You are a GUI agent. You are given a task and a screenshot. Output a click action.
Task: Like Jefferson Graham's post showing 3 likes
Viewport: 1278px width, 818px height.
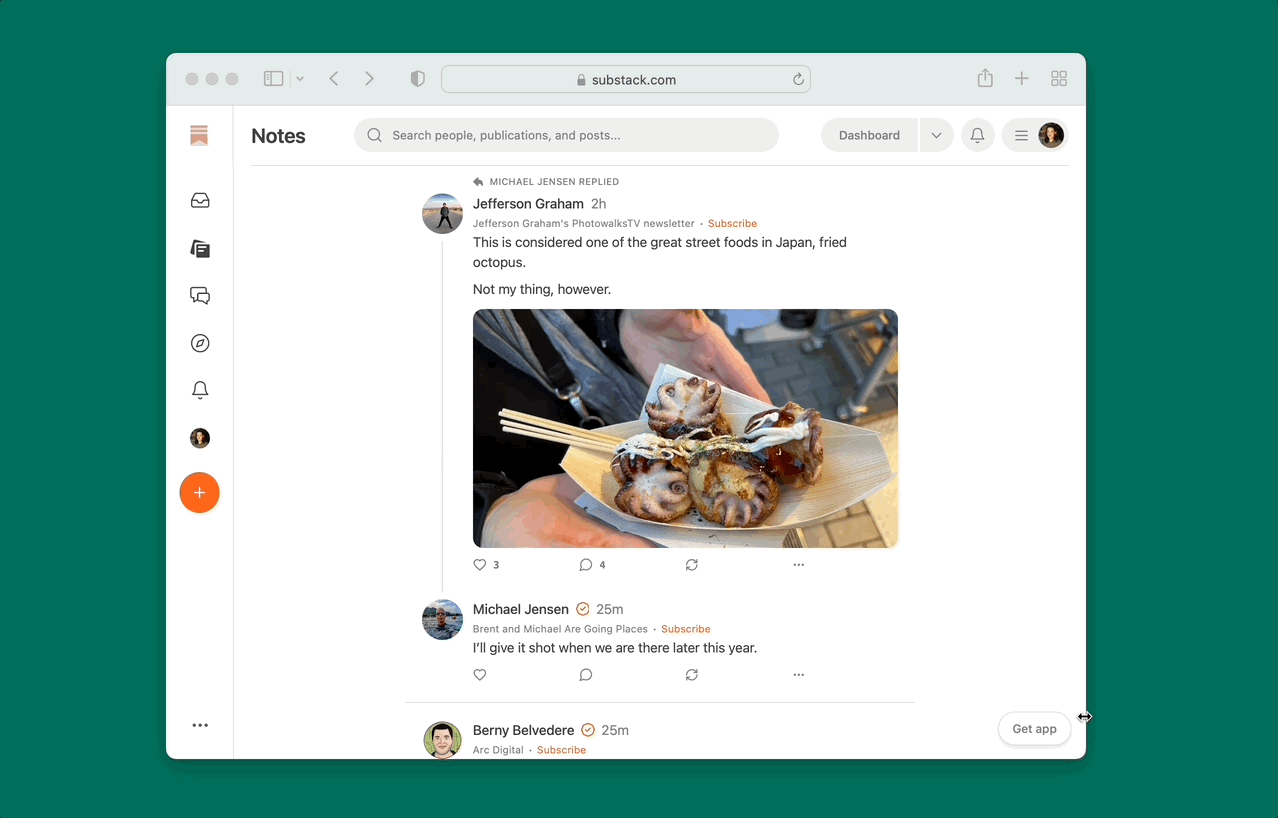click(x=479, y=564)
